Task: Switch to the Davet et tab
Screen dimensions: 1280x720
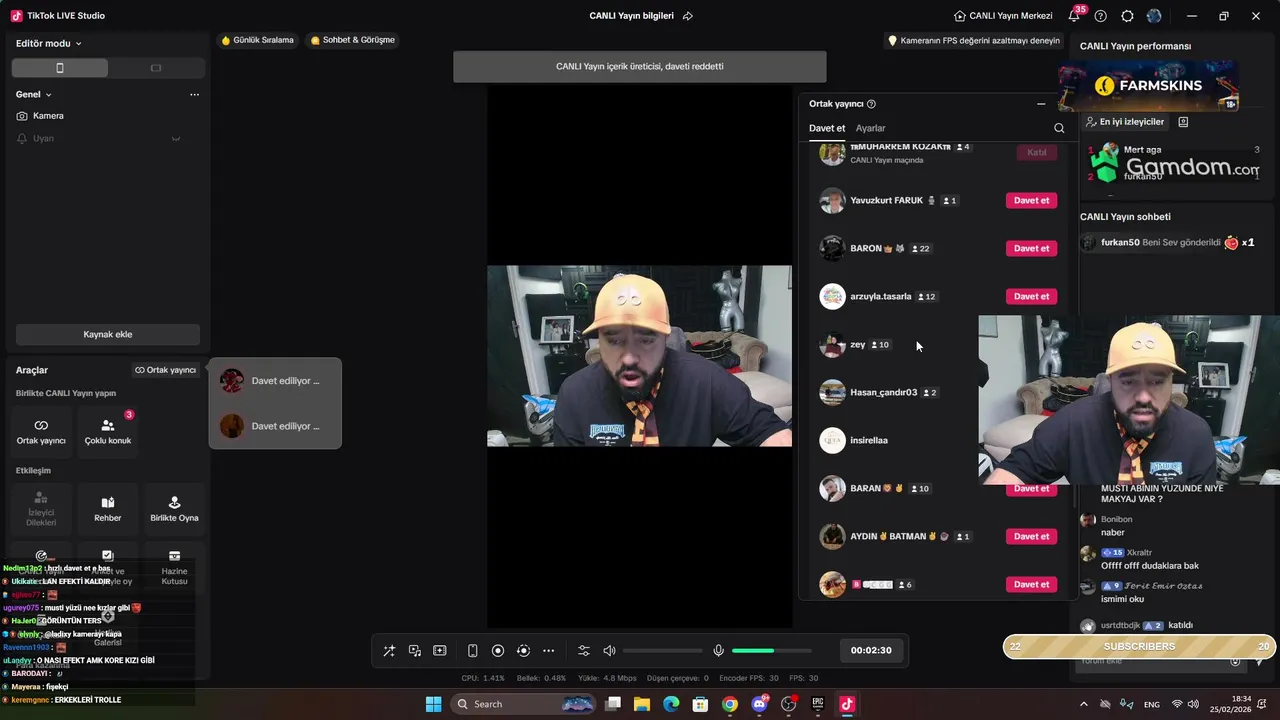Action: [x=827, y=128]
